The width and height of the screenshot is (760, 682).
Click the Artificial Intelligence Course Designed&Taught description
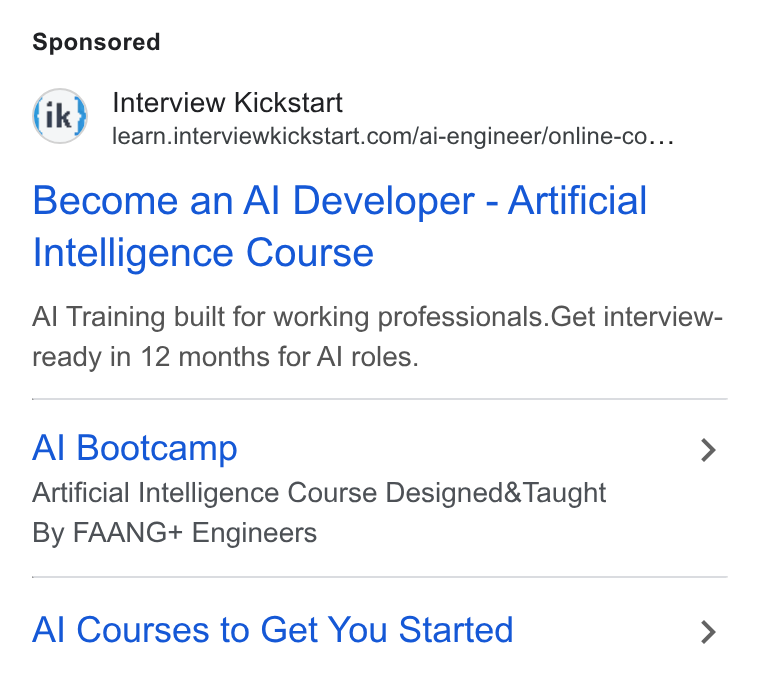pyautogui.click(x=319, y=492)
